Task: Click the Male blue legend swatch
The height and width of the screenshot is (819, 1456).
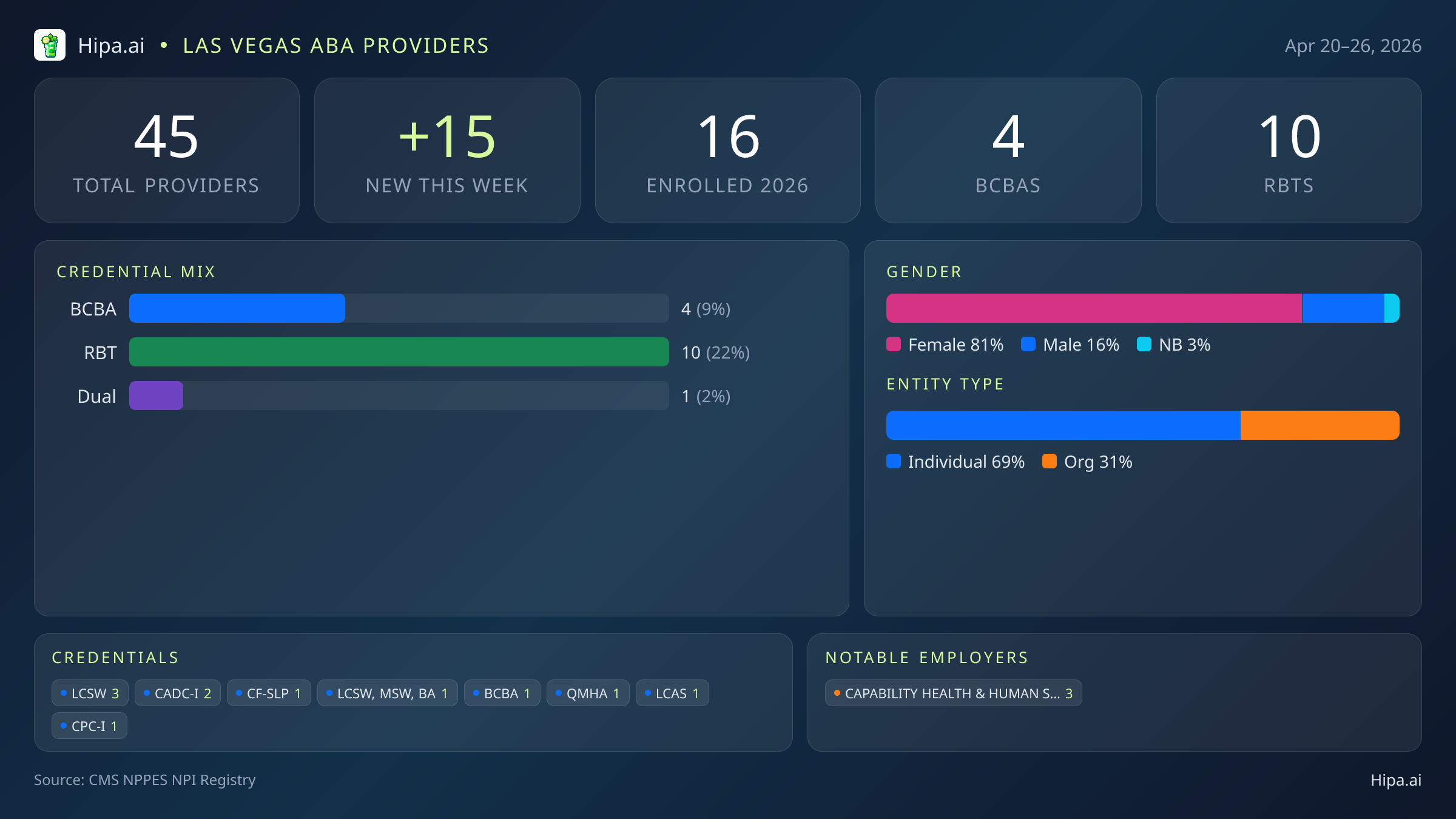Action: [1028, 345]
